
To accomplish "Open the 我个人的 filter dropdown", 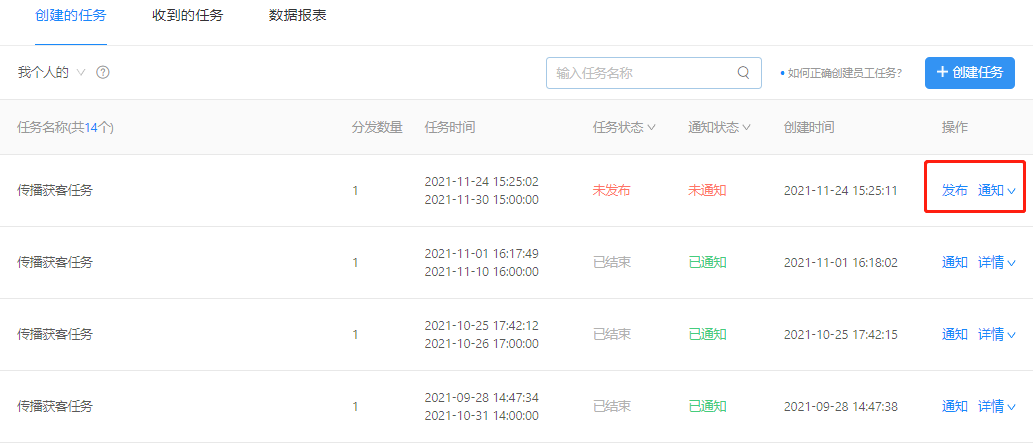I will (51, 72).
